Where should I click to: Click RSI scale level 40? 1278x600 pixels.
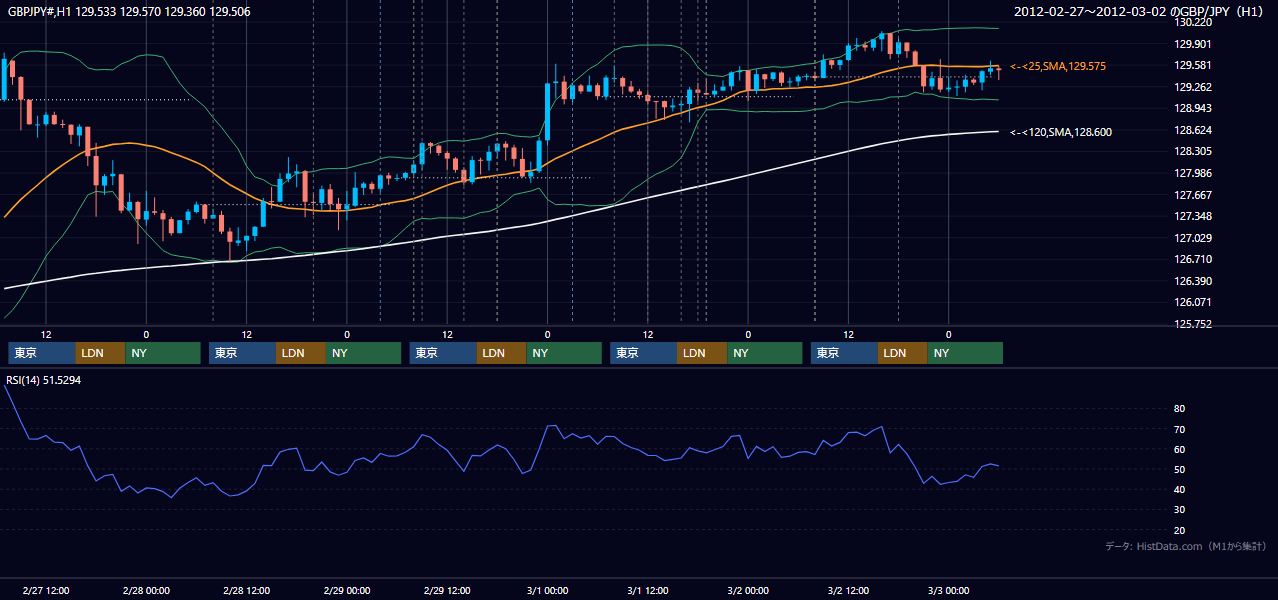click(1180, 490)
